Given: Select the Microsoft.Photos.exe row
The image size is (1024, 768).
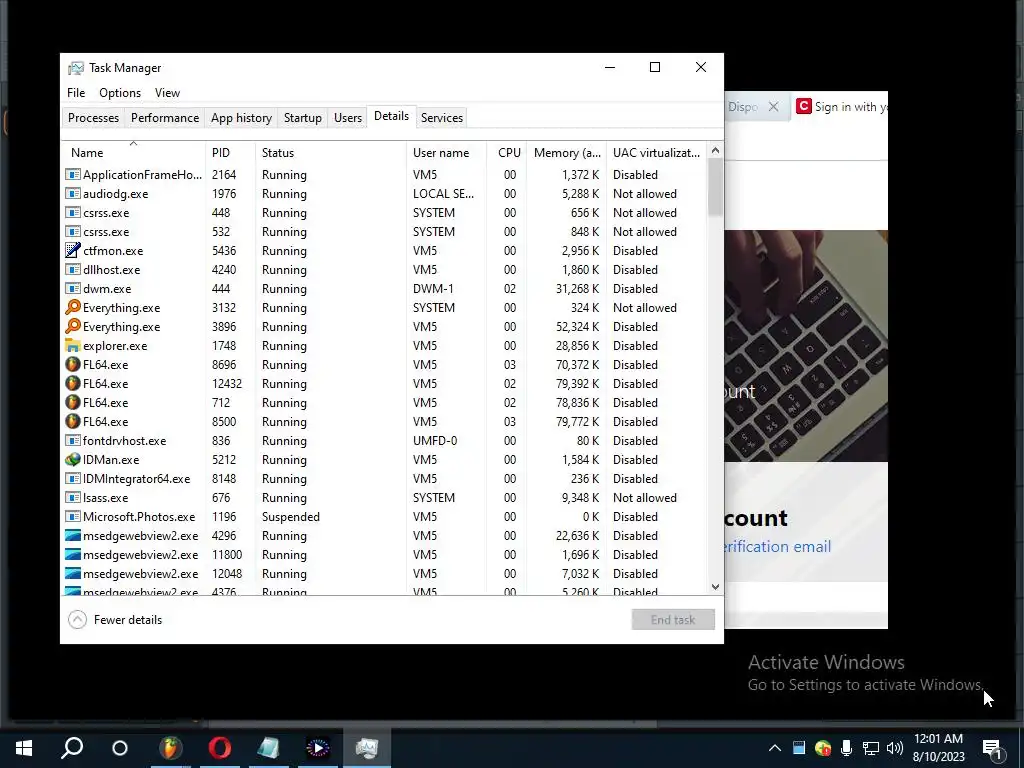Looking at the screenshot, I should [385, 517].
